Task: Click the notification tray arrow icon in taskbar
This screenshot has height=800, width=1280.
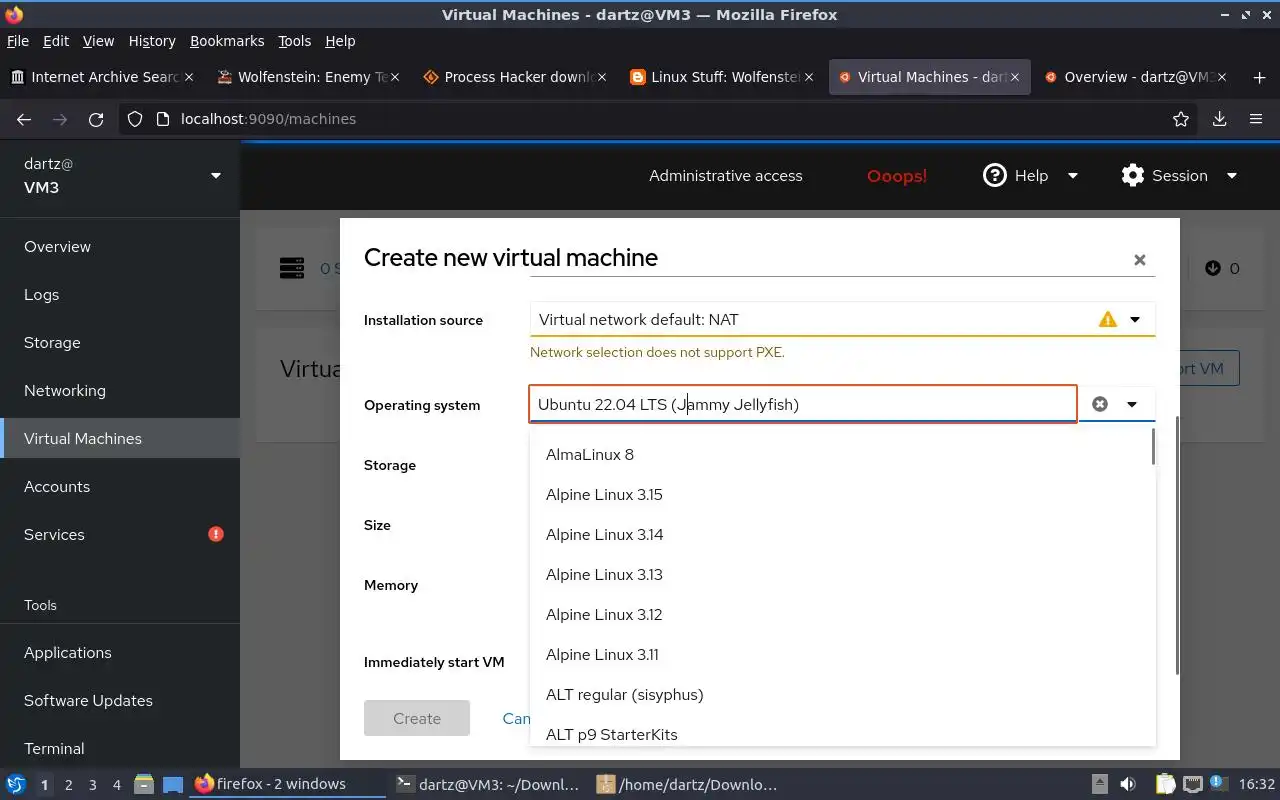Action: 1099,784
